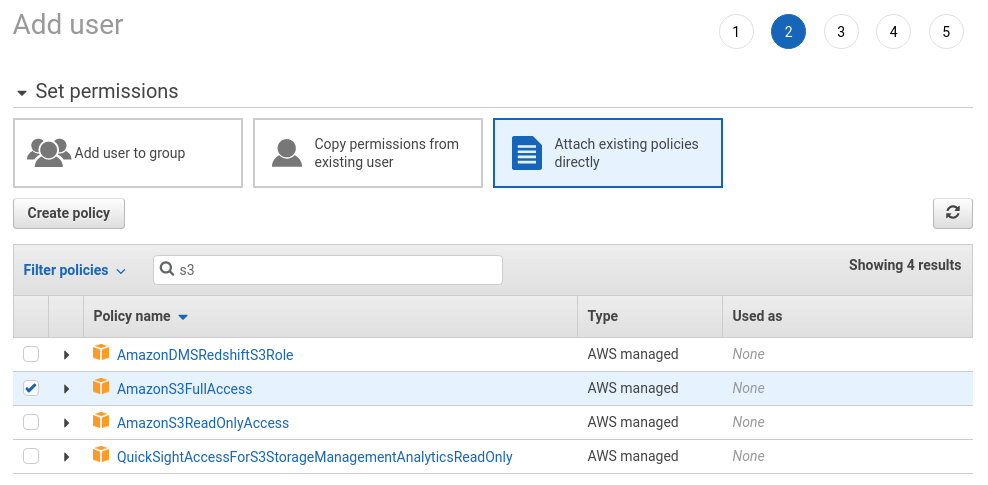Click the QuickSight policy's orange box icon

tap(100, 456)
